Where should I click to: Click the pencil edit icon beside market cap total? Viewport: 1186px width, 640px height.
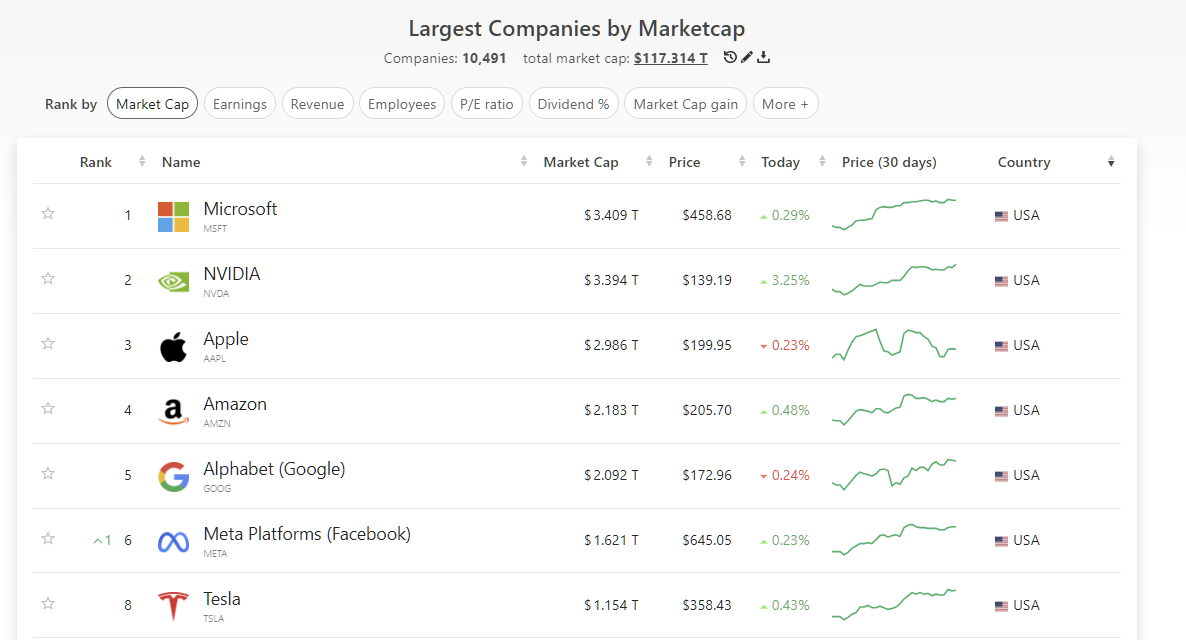[x=747, y=57]
